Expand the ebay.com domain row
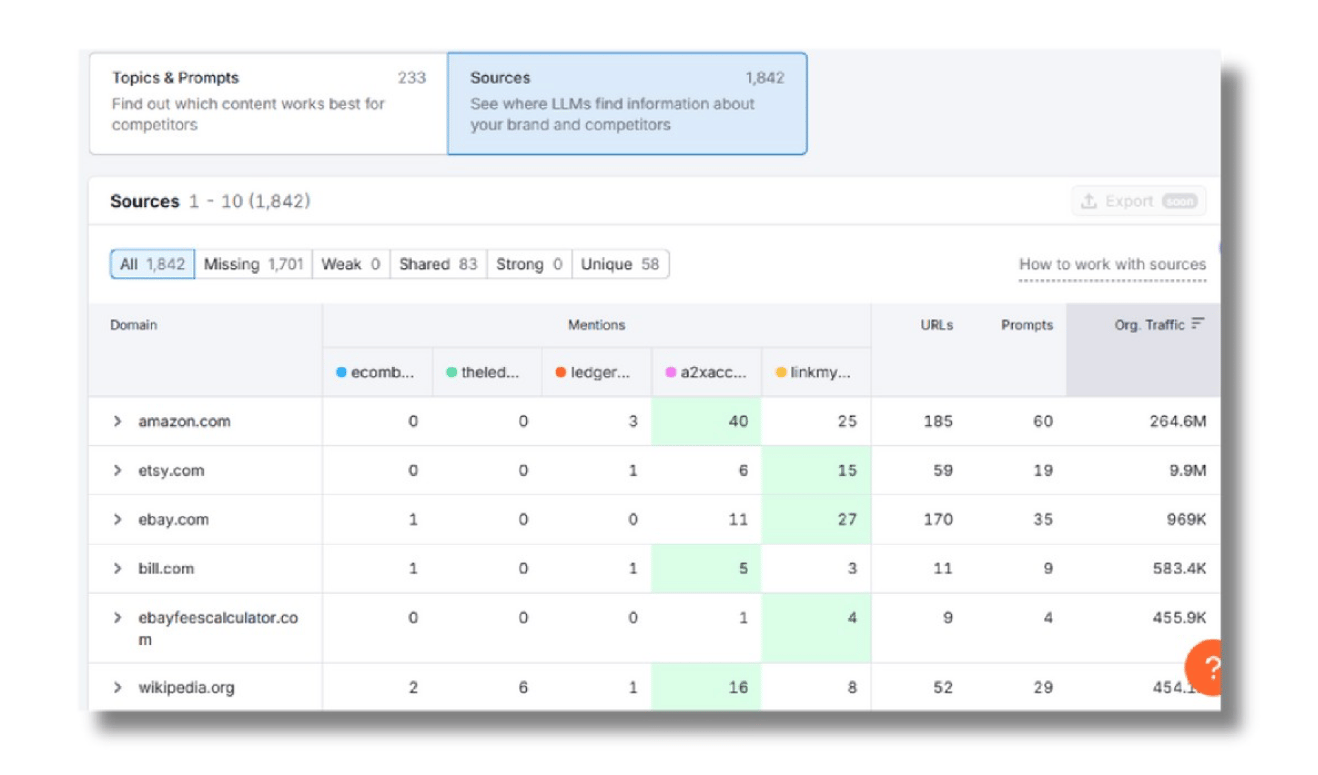This screenshot has width=1318, height=775. [x=118, y=520]
